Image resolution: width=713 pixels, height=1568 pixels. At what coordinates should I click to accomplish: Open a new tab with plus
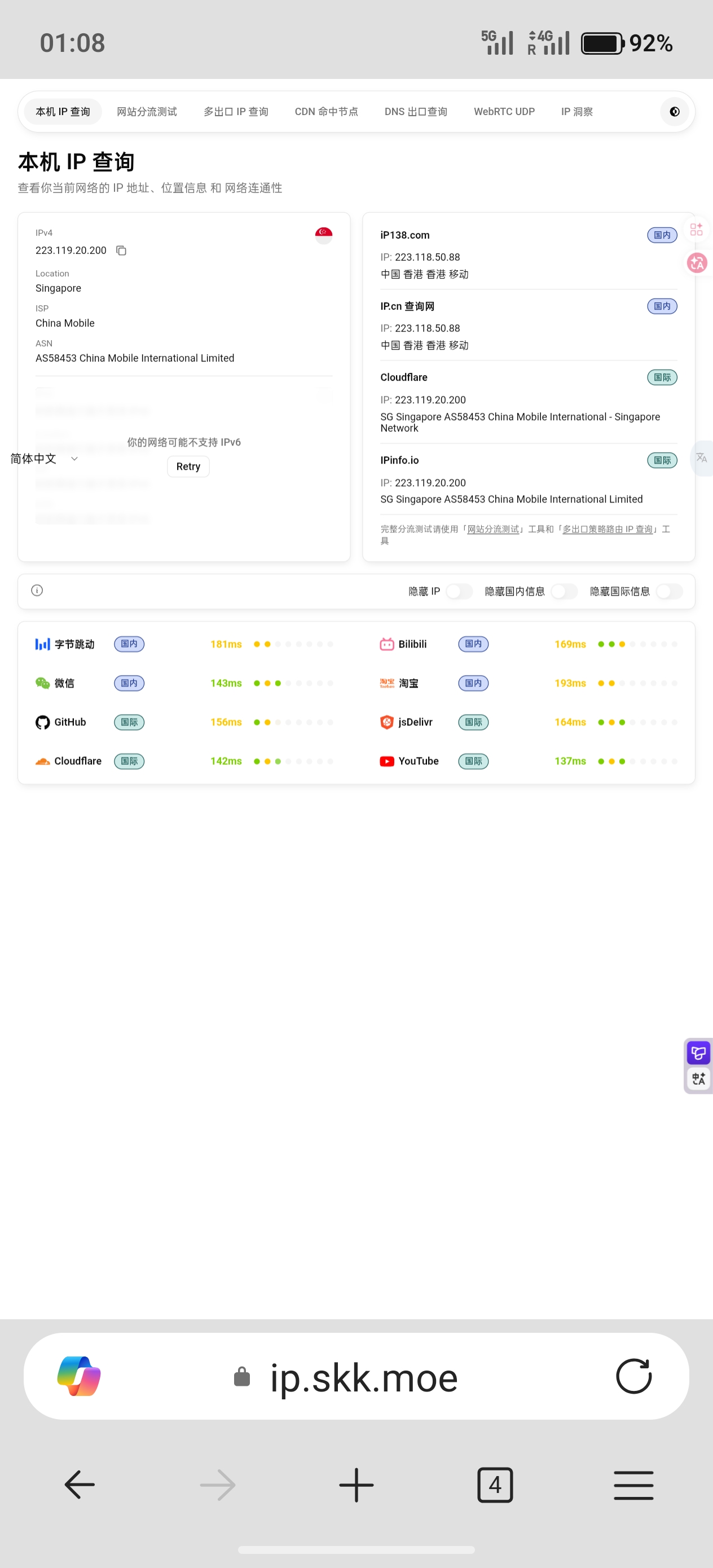tap(356, 1485)
